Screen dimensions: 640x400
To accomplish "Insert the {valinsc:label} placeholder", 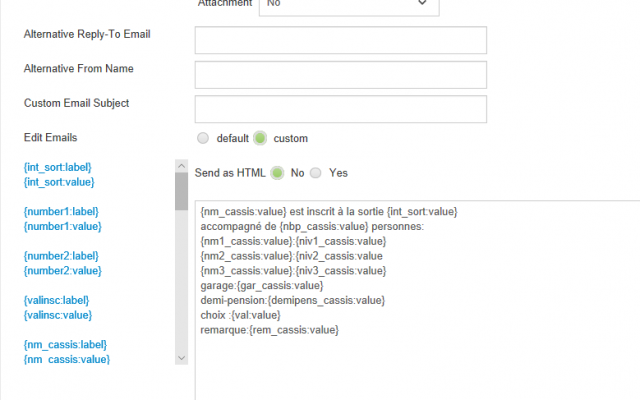I will tap(56, 300).
